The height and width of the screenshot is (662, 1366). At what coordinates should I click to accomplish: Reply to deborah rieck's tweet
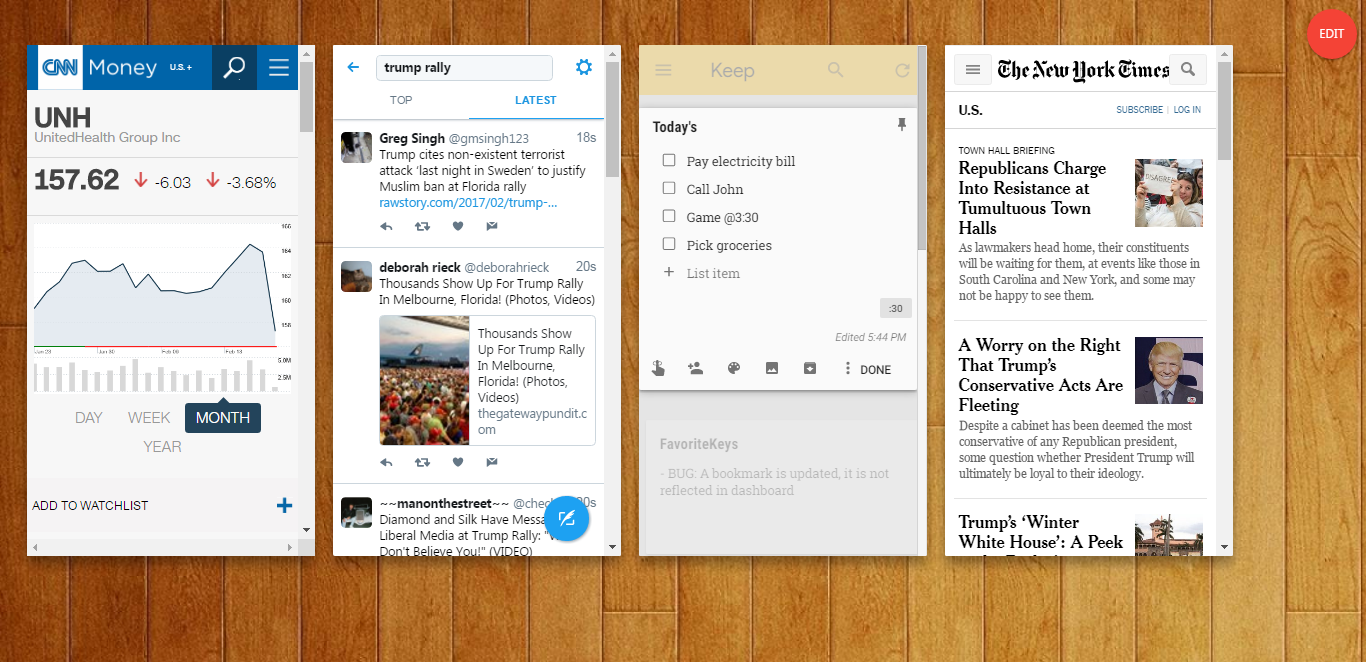tap(387, 462)
